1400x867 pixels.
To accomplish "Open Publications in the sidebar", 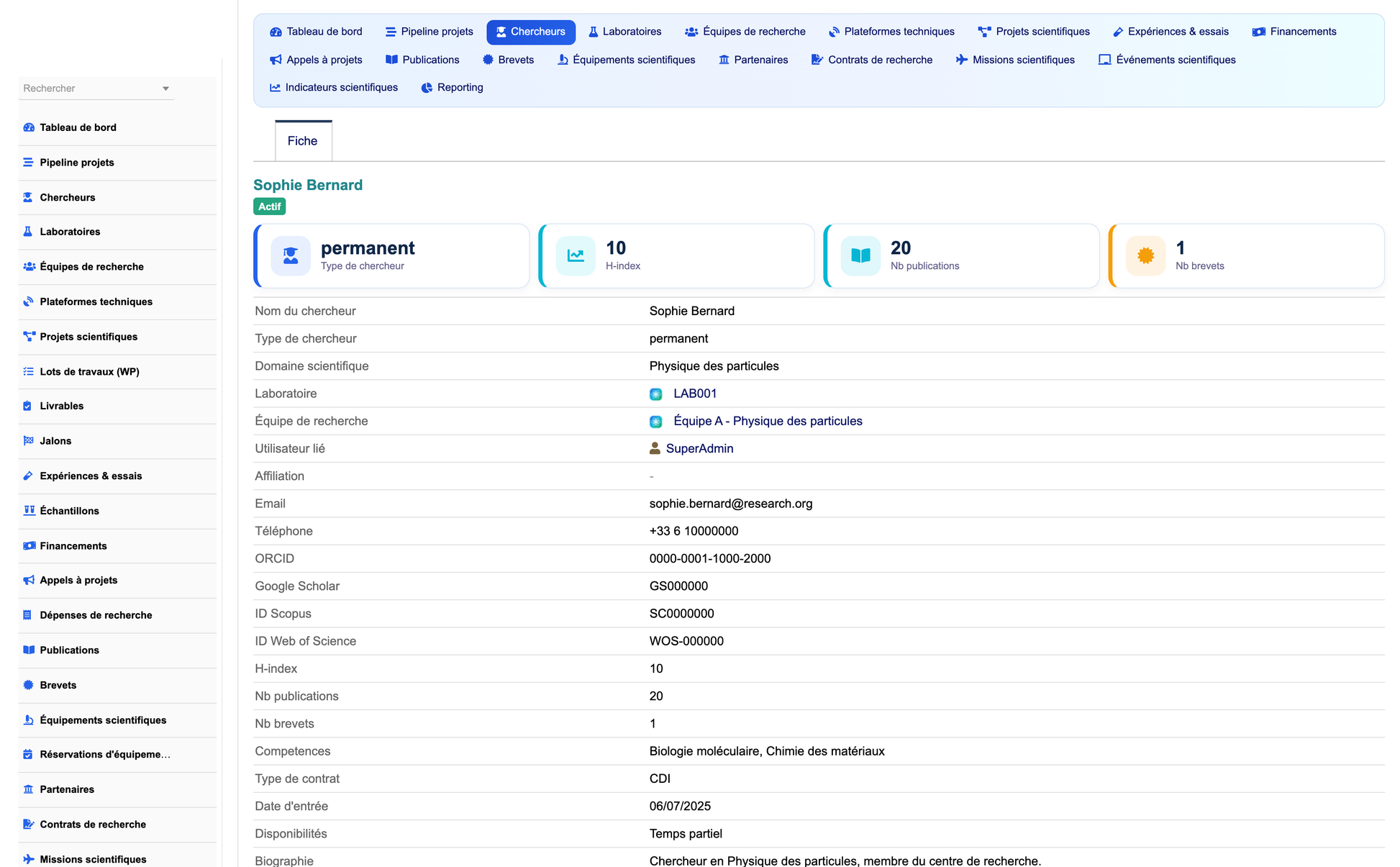I will pos(69,650).
